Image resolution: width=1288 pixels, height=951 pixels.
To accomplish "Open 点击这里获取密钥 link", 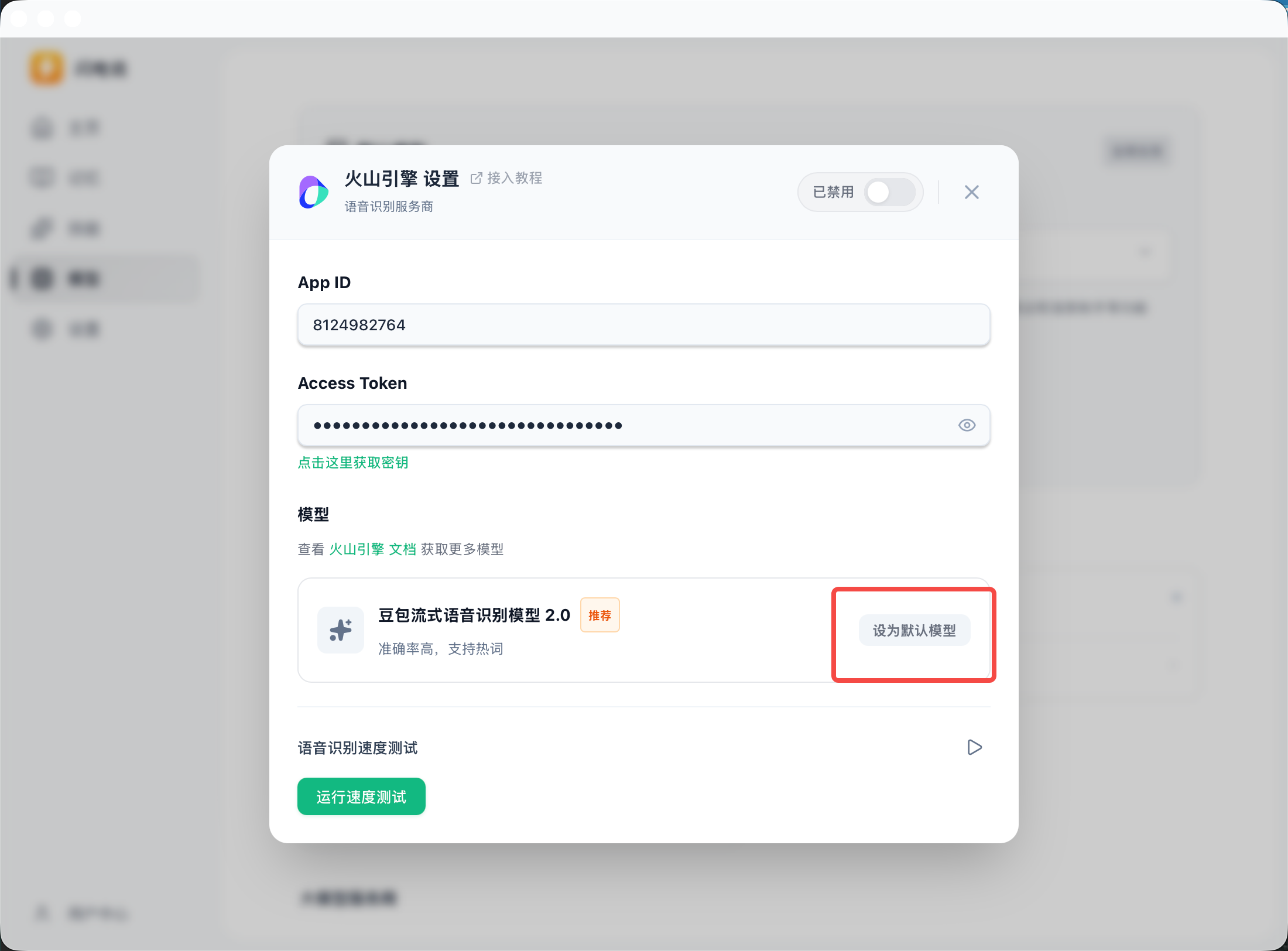I will coord(353,463).
